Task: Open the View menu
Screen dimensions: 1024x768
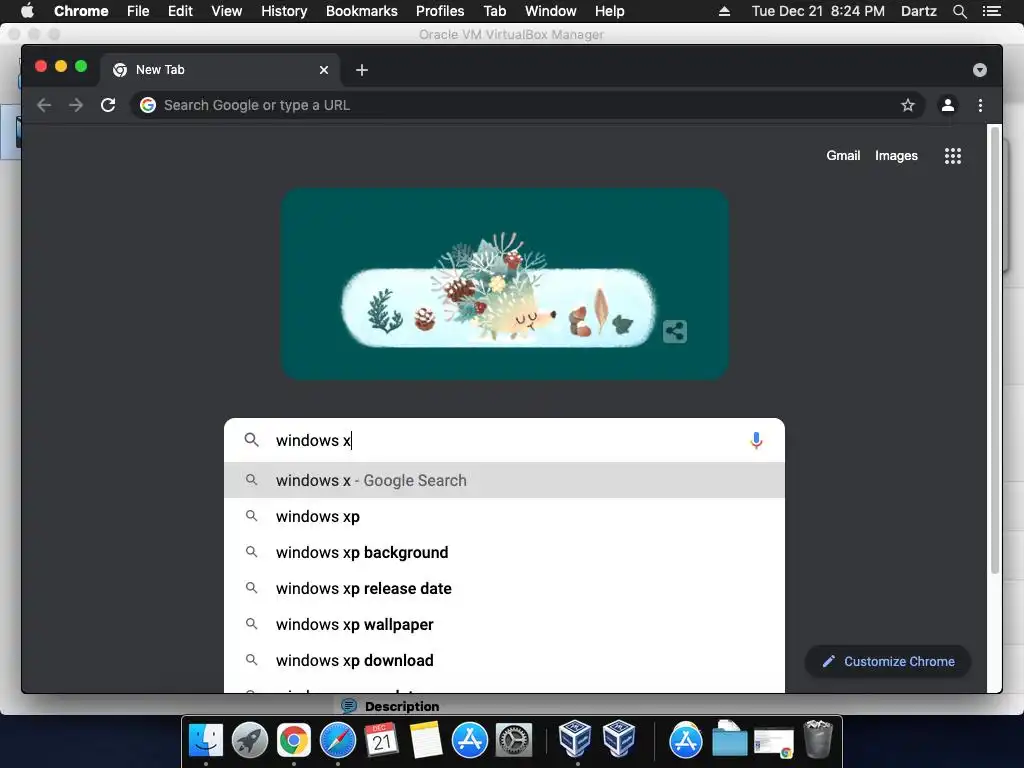Action: click(x=227, y=11)
